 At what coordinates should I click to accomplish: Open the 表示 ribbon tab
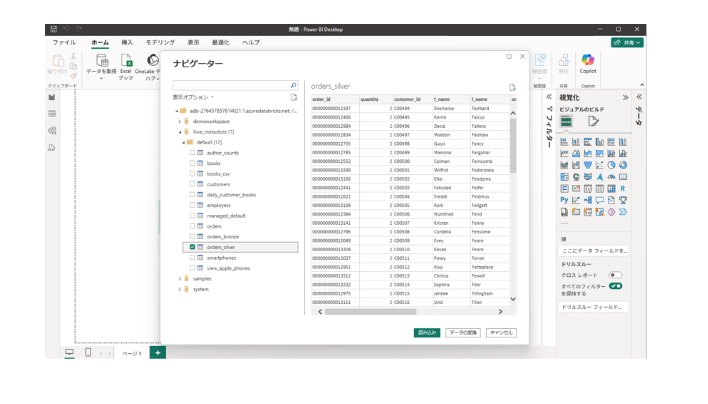(x=193, y=42)
